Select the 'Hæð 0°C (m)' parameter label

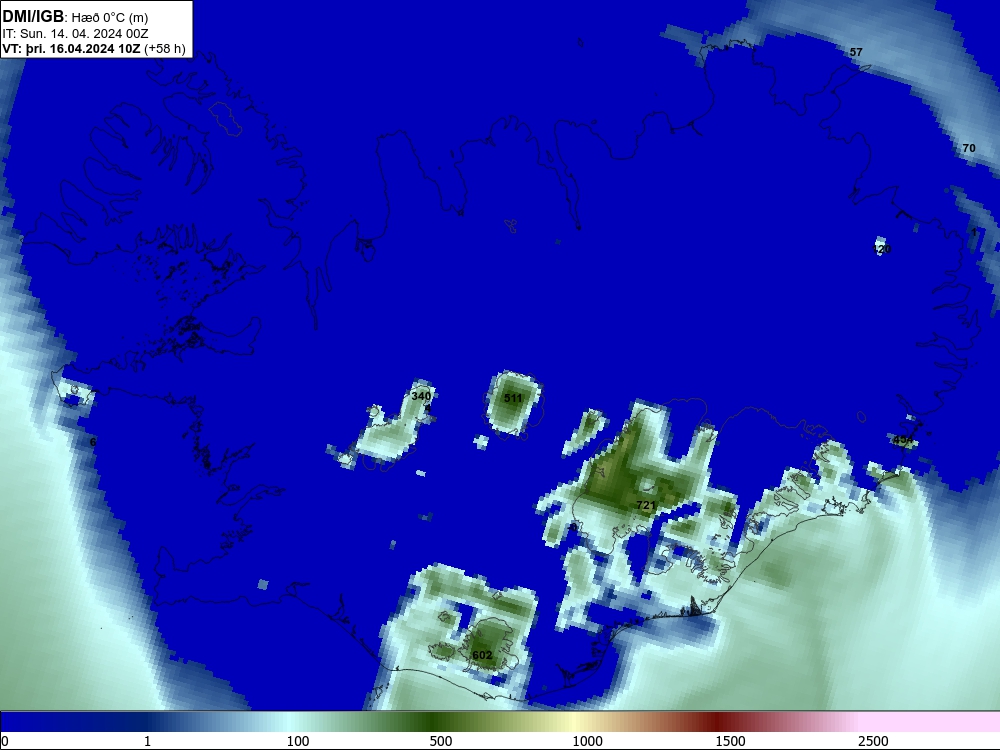click(110, 18)
